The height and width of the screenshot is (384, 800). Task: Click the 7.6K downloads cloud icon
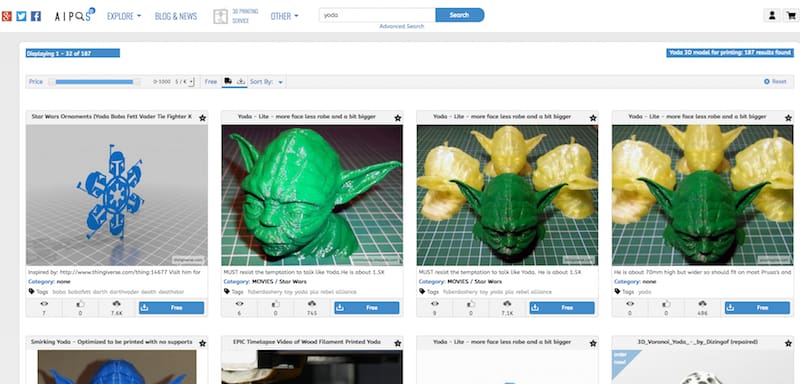click(117, 304)
